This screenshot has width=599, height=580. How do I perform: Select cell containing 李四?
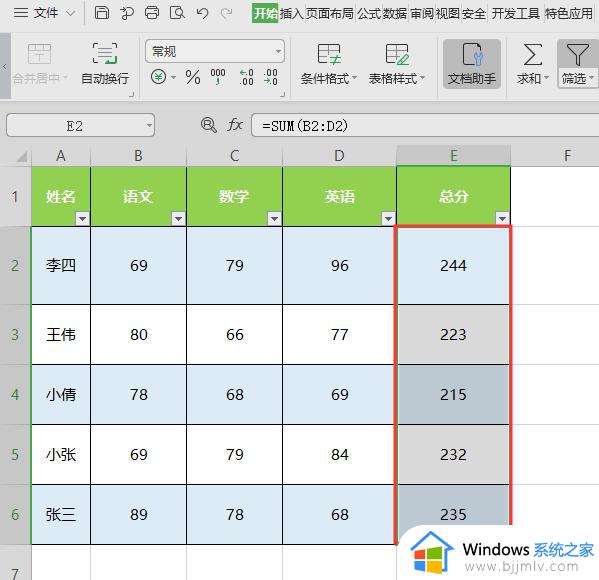[61, 266]
